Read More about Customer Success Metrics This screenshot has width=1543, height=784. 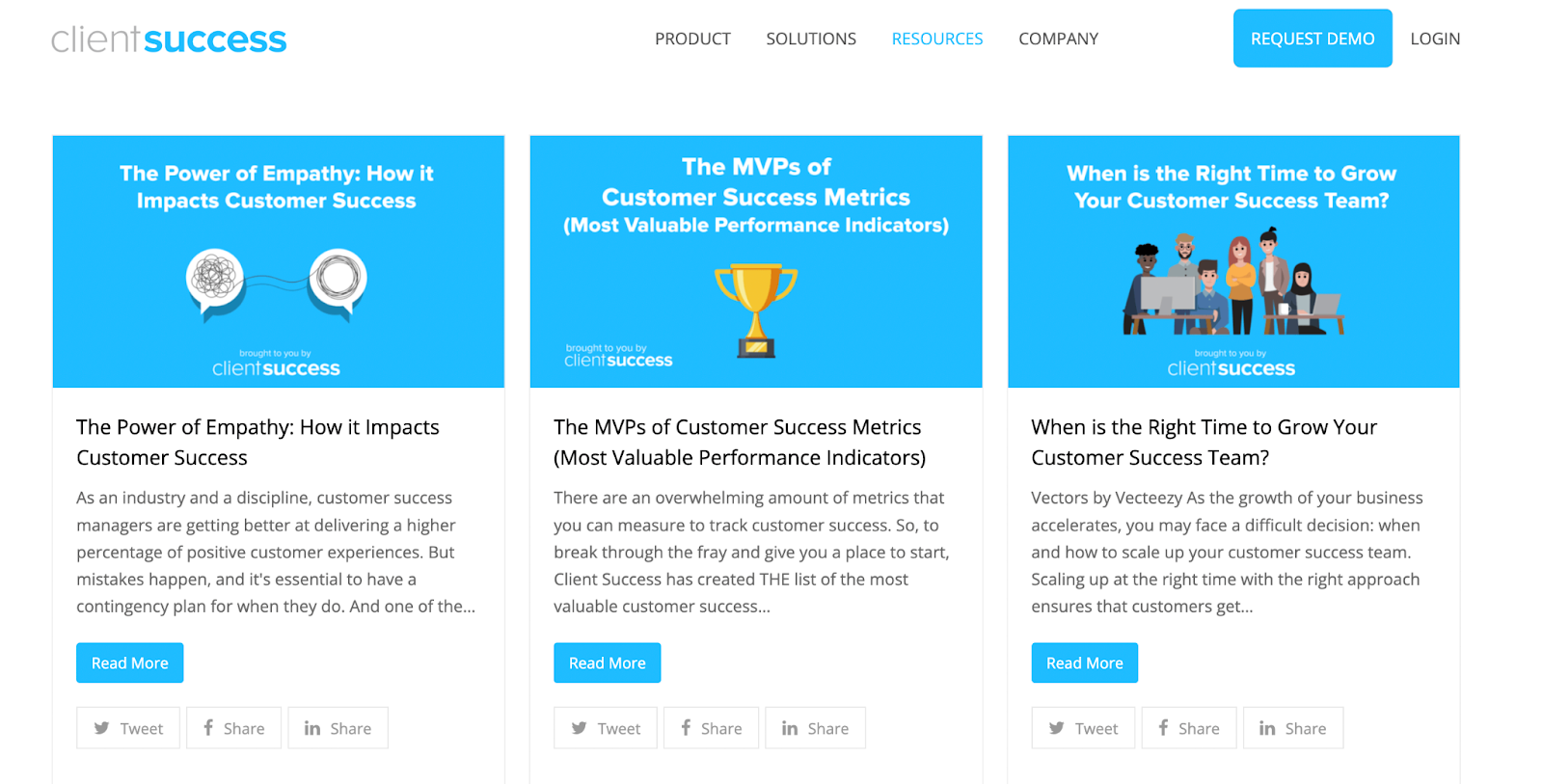click(607, 662)
